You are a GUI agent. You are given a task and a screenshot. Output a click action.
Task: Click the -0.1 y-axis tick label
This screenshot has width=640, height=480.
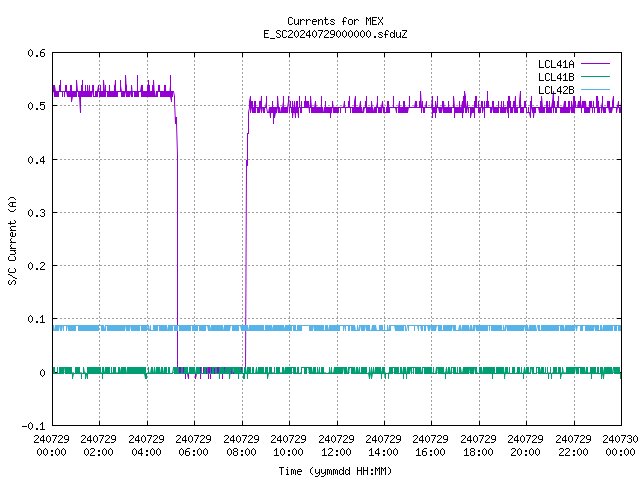click(x=33, y=426)
